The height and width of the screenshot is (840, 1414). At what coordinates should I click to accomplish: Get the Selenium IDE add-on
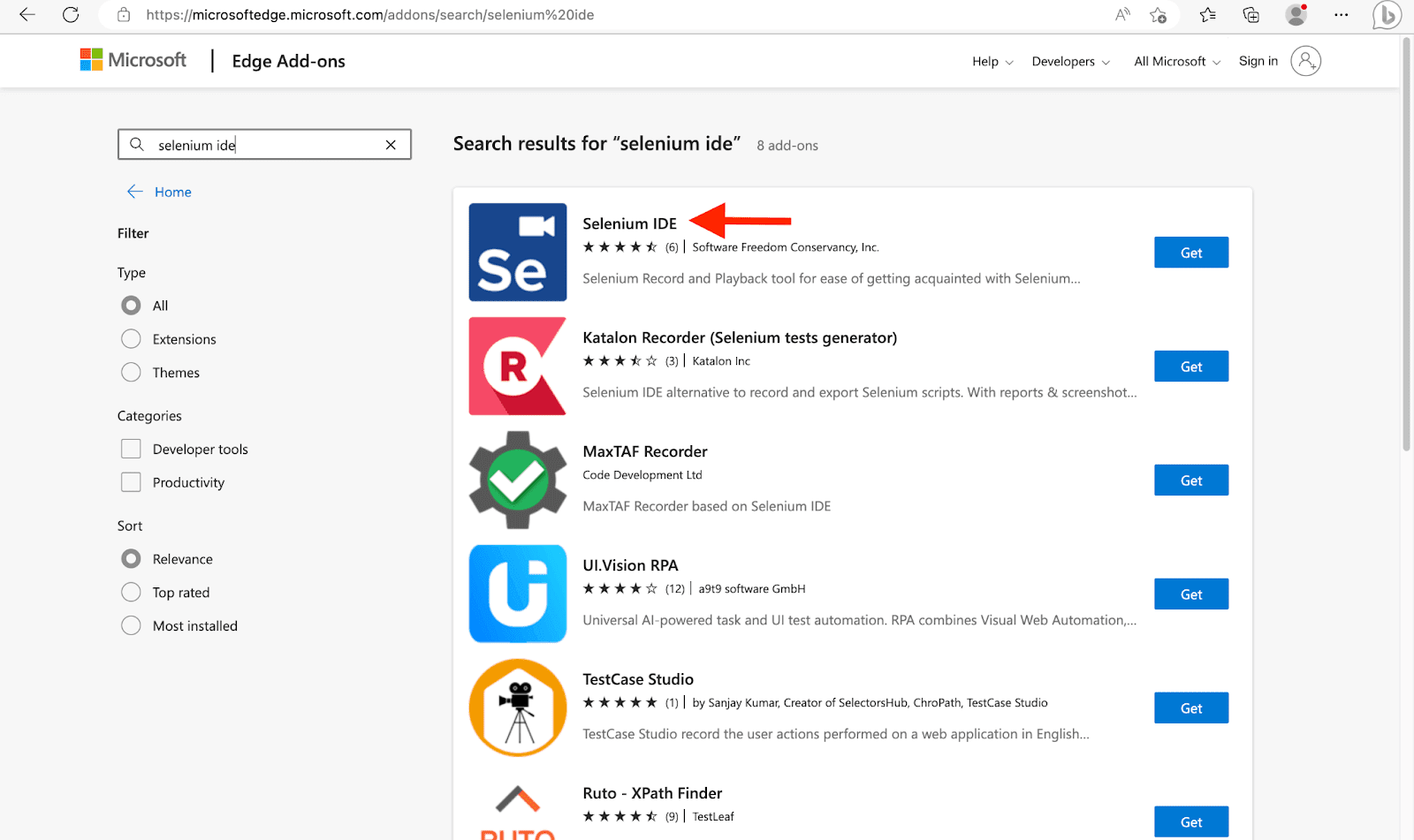(1190, 252)
